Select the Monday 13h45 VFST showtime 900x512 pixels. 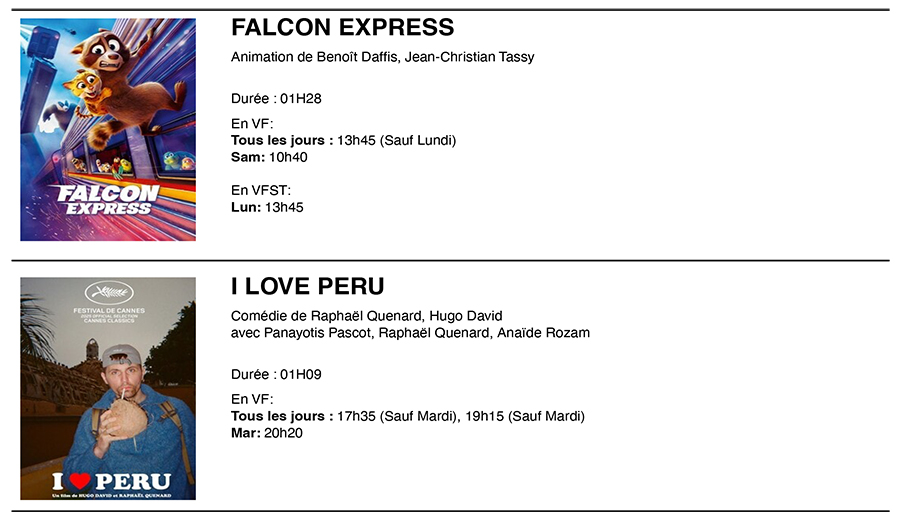click(284, 207)
